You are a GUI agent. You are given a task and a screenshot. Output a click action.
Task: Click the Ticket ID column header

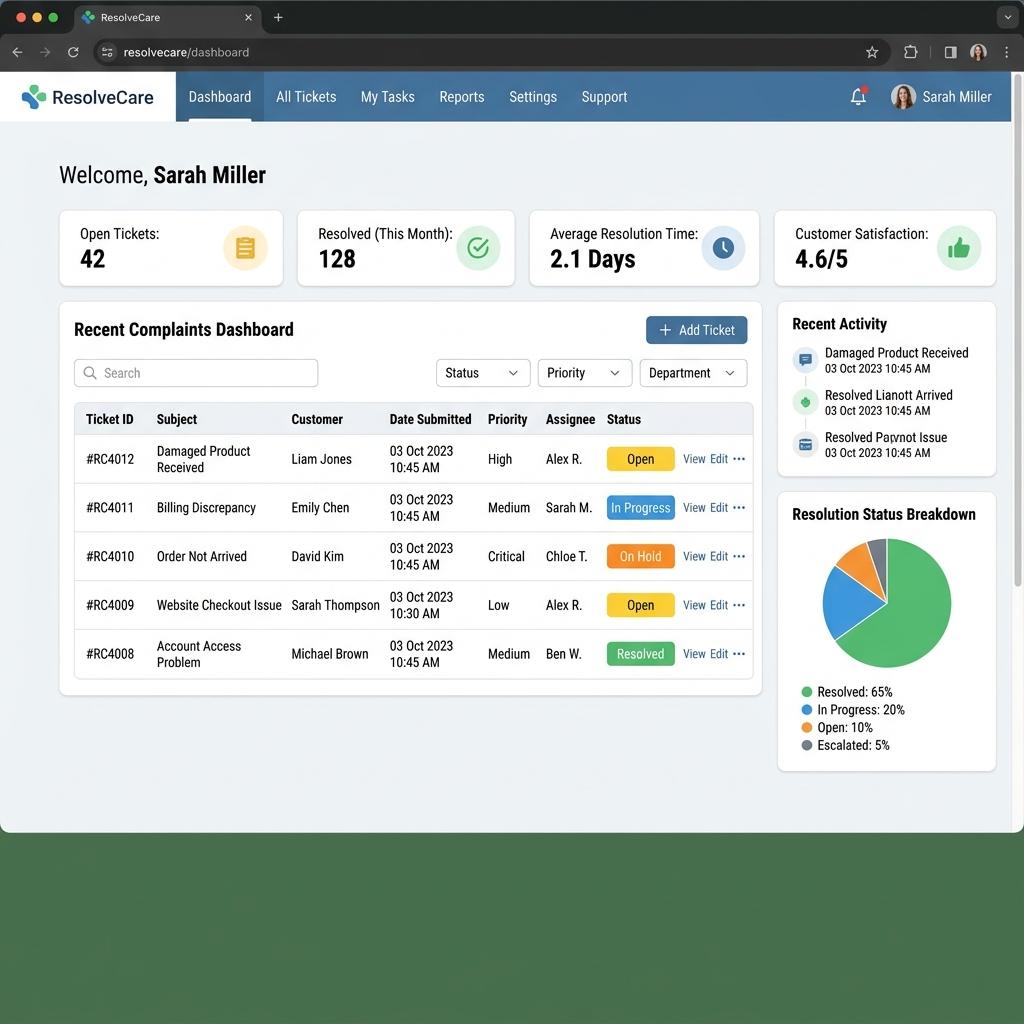coord(110,419)
